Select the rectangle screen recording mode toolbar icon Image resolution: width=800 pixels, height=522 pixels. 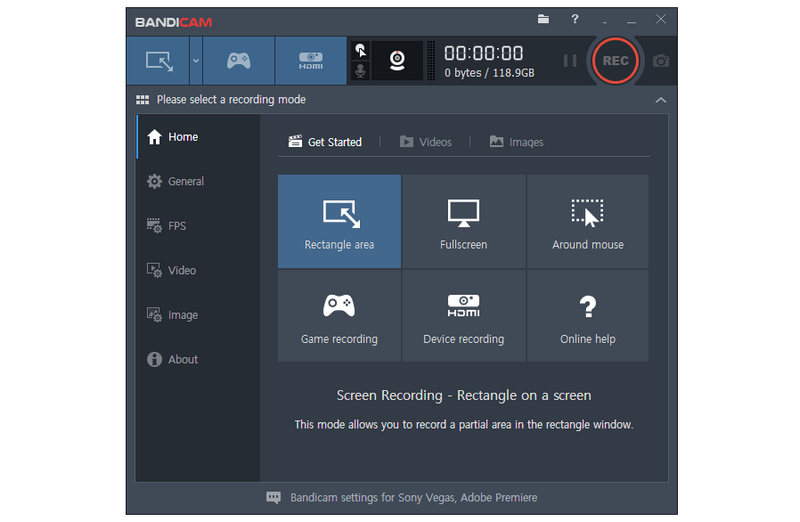click(x=158, y=61)
